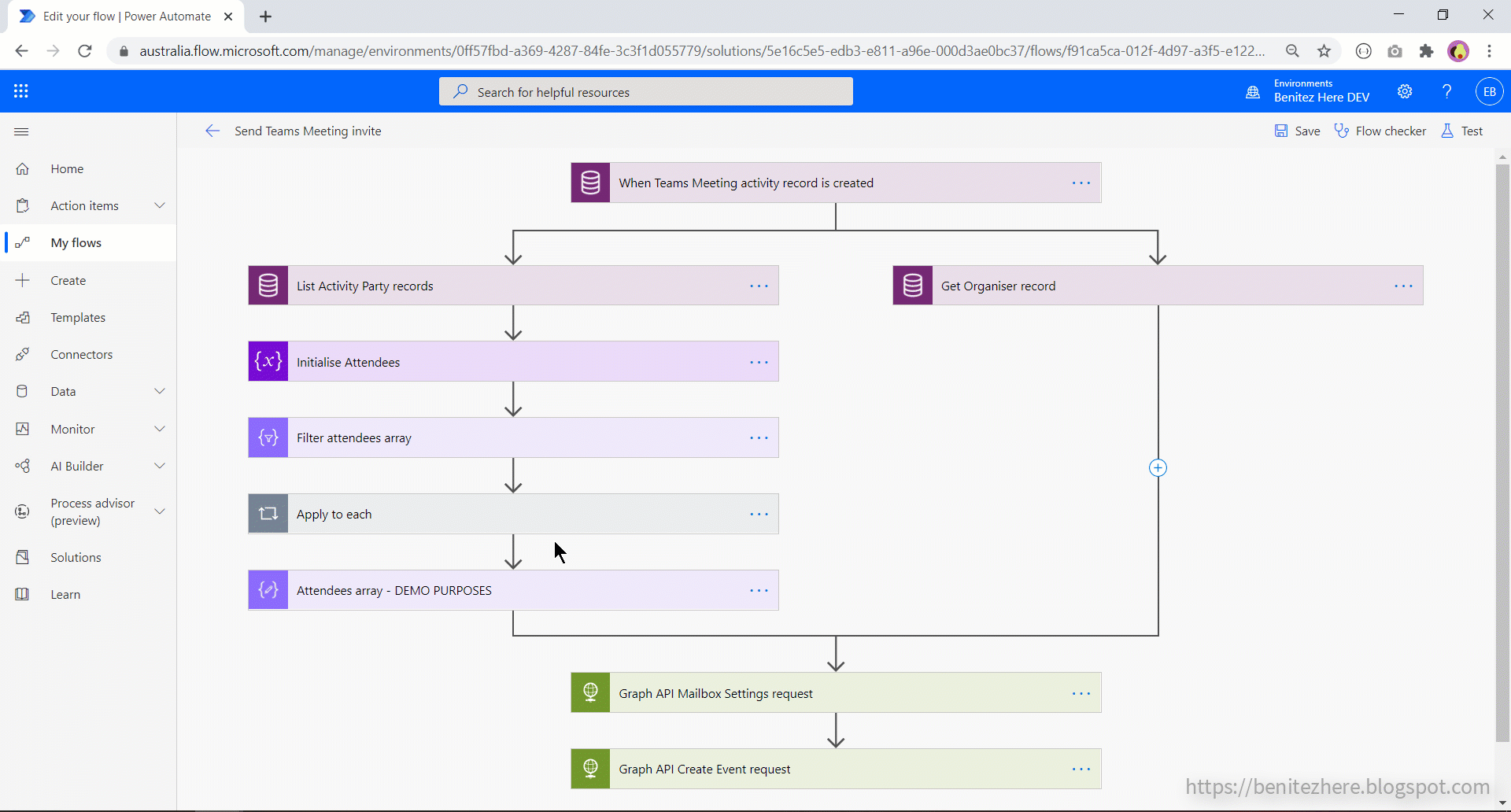Collapse the left navigation hamburger menu
This screenshot has width=1511, height=812.
tap(21, 131)
